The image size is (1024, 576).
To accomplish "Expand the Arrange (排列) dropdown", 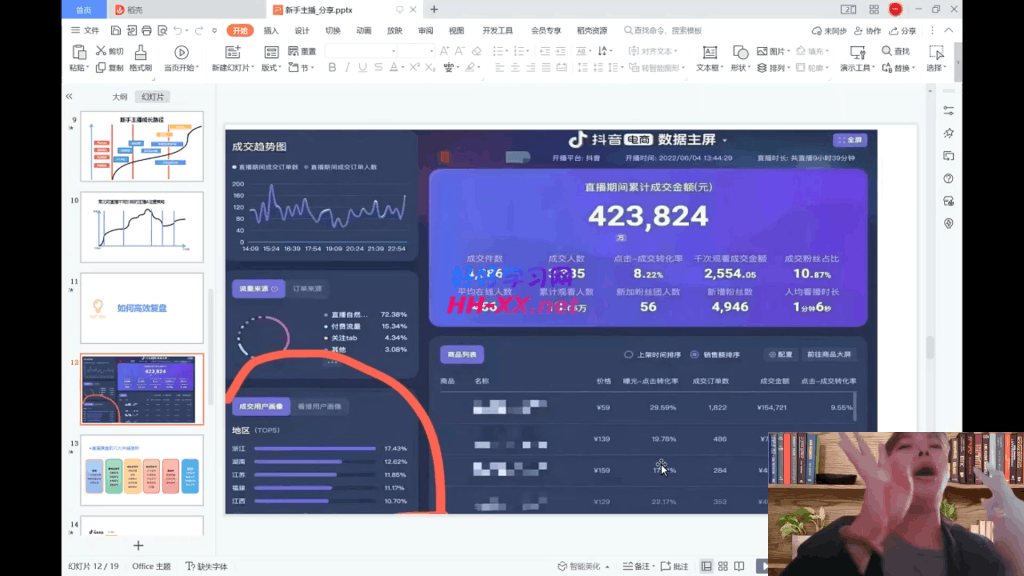I will (x=789, y=68).
